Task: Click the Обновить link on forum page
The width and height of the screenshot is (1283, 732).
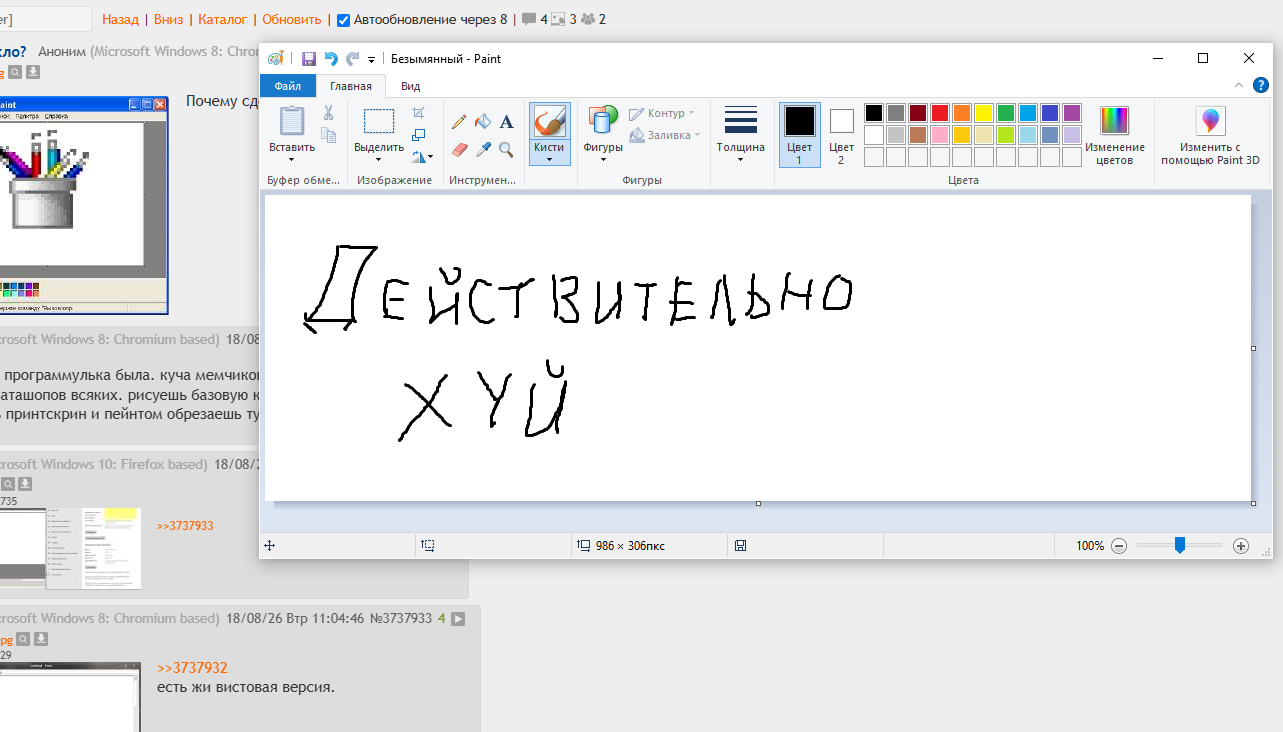Action: (292, 19)
